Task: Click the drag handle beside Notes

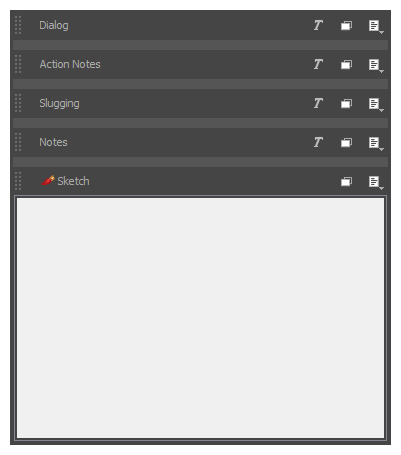Action: (18, 142)
